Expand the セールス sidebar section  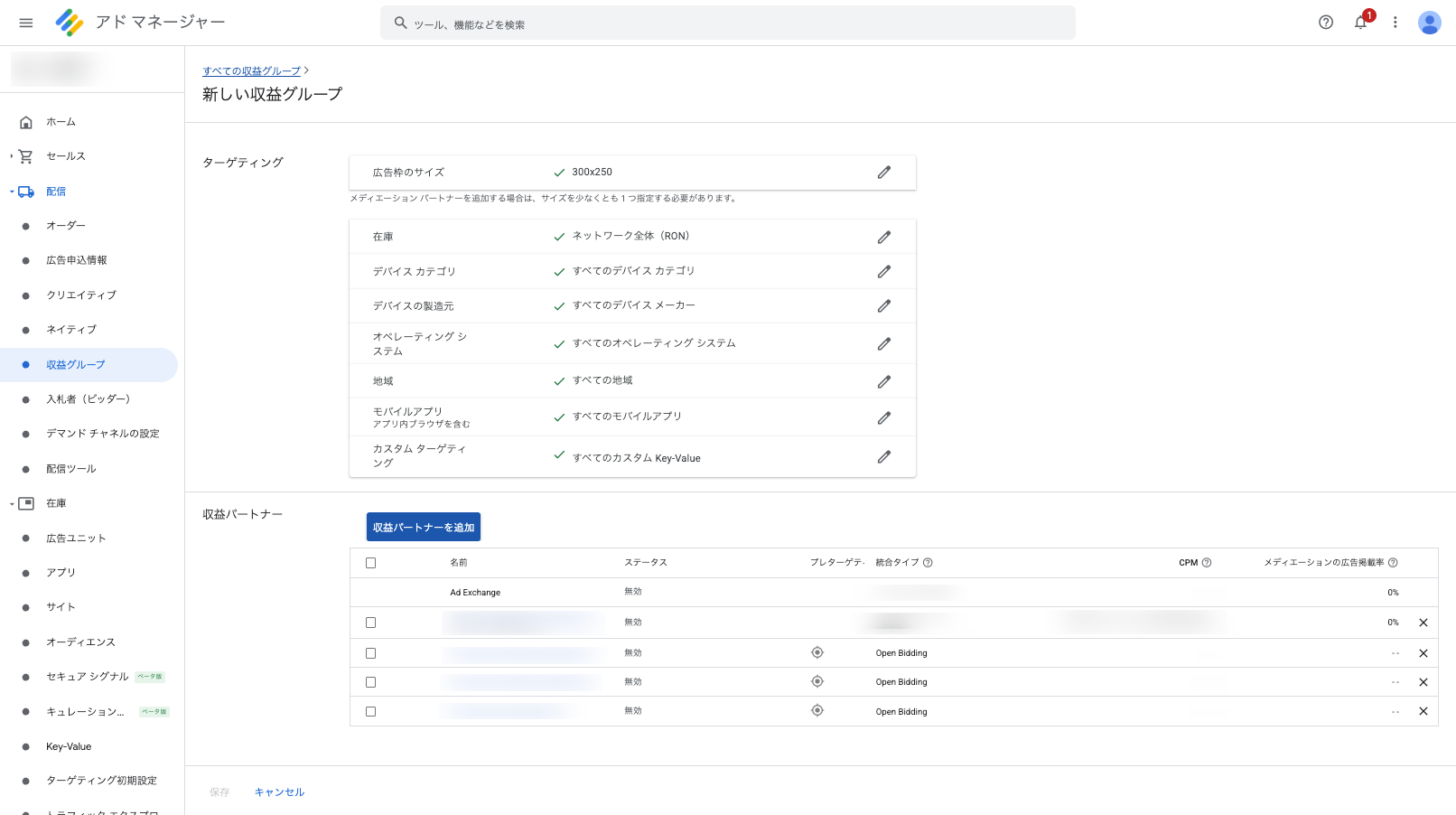coord(12,156)
